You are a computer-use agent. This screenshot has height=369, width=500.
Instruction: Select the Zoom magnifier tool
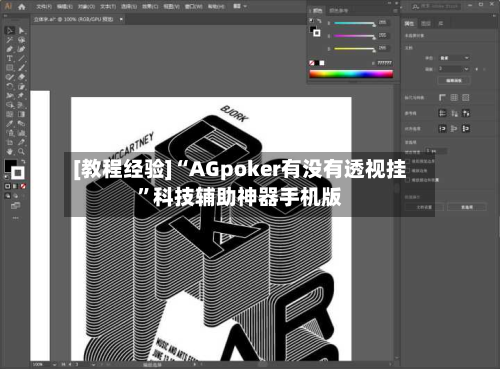21,152
